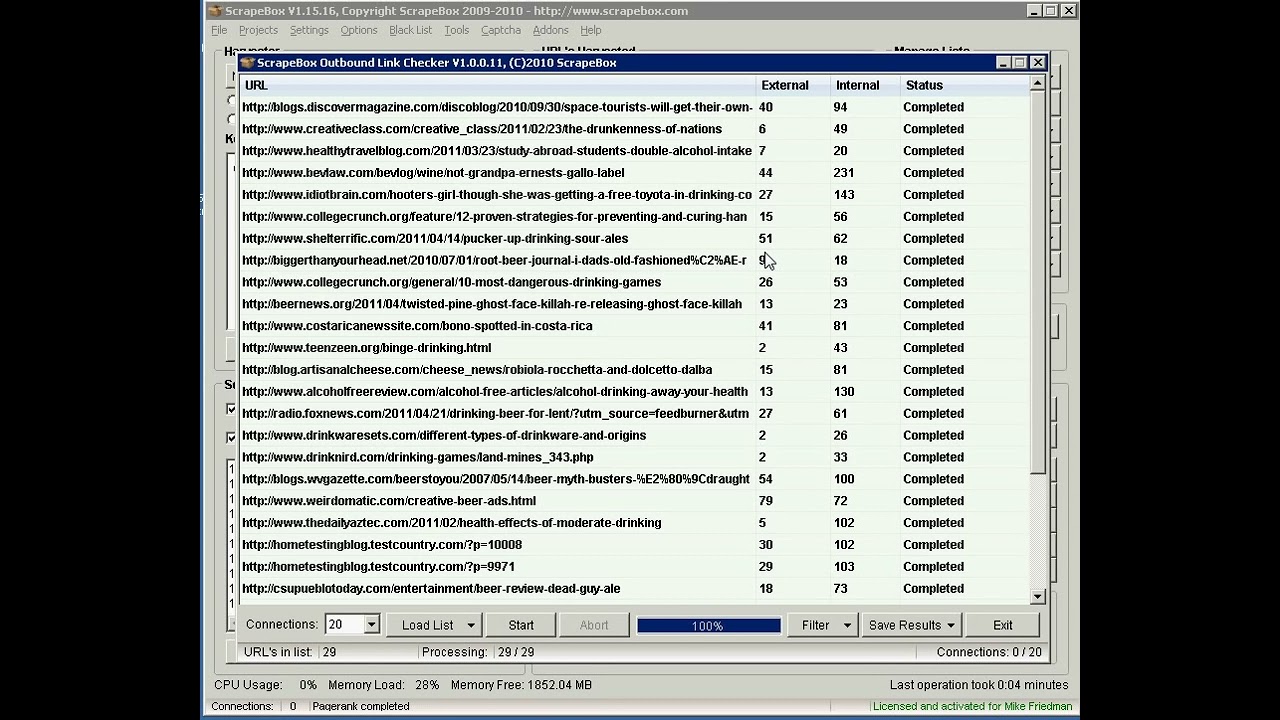Close the Outbound Link Checker window
Image resolution: width=1280 pixels, height=720 pixels.
coord(1038,63)
